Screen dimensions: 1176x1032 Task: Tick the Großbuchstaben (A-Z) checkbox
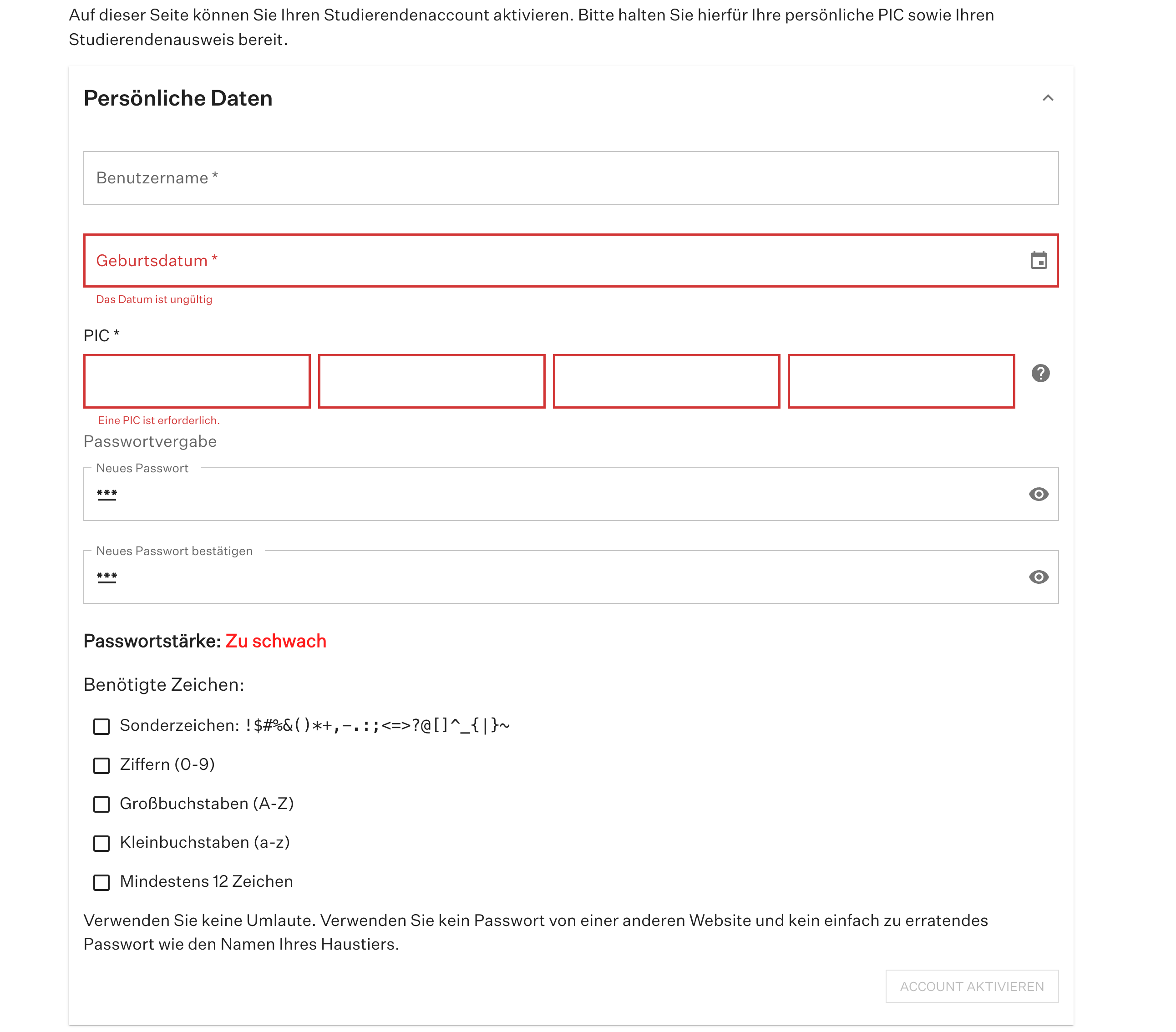[x=101, y=804]
